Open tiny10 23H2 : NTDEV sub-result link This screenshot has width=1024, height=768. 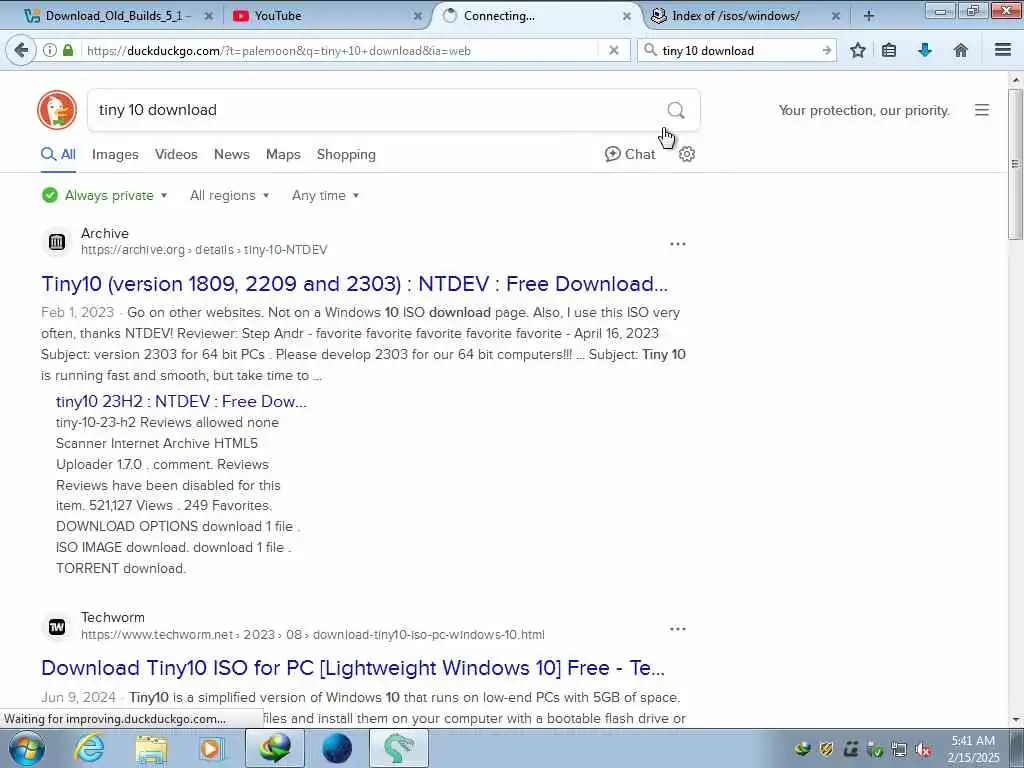tap(181, 401)
